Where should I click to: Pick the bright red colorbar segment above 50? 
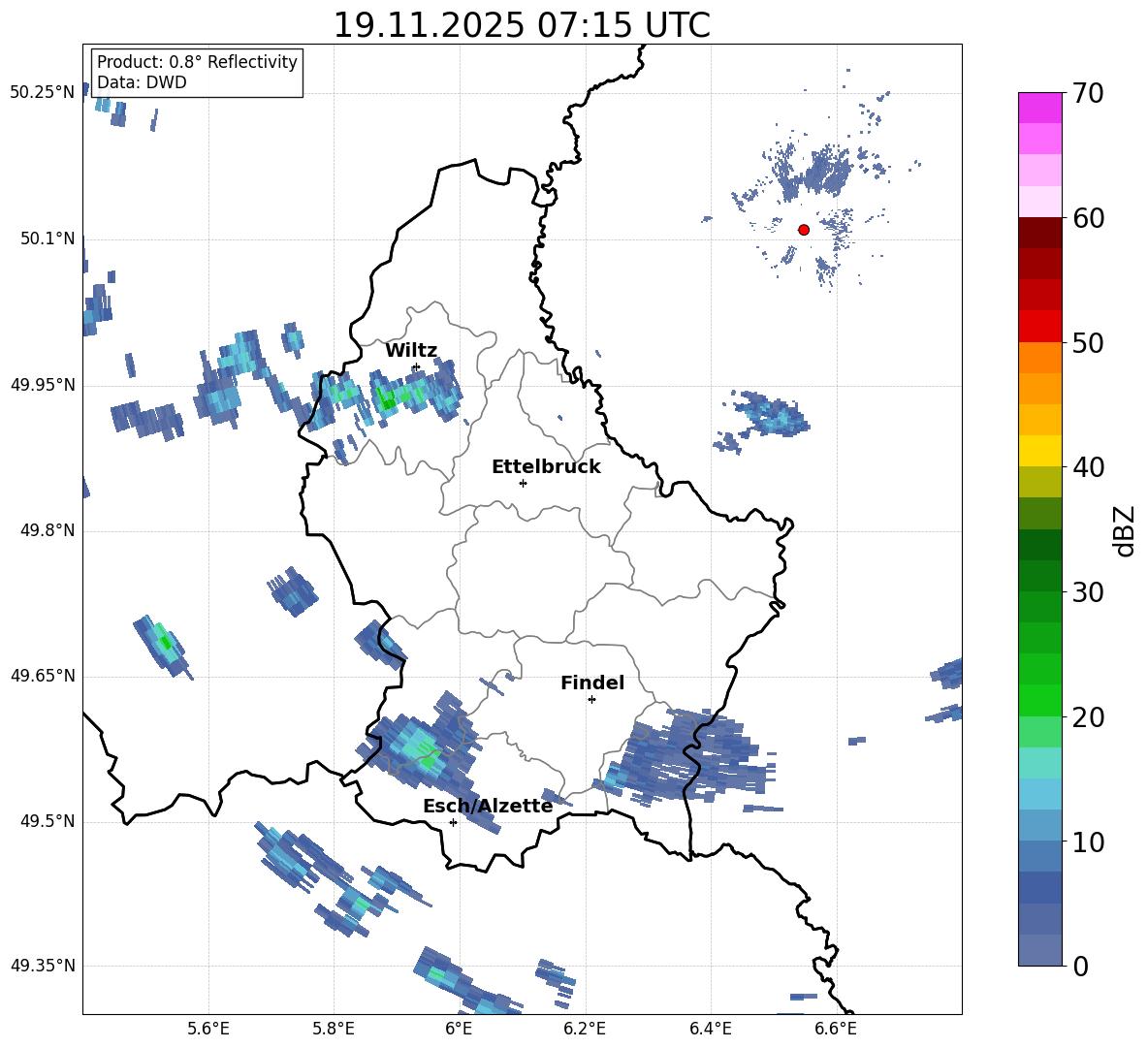click(1040, 327)
